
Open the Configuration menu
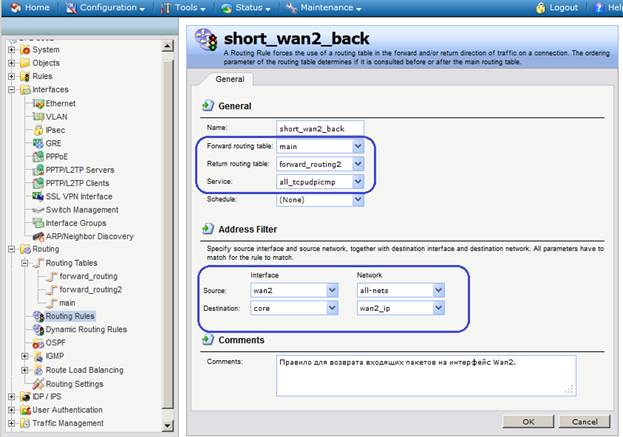coord(105,8)
